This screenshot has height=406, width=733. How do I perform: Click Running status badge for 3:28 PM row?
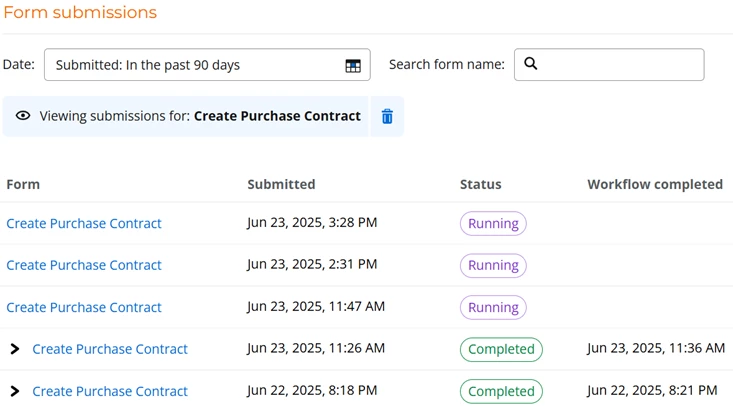pos(493,223)
